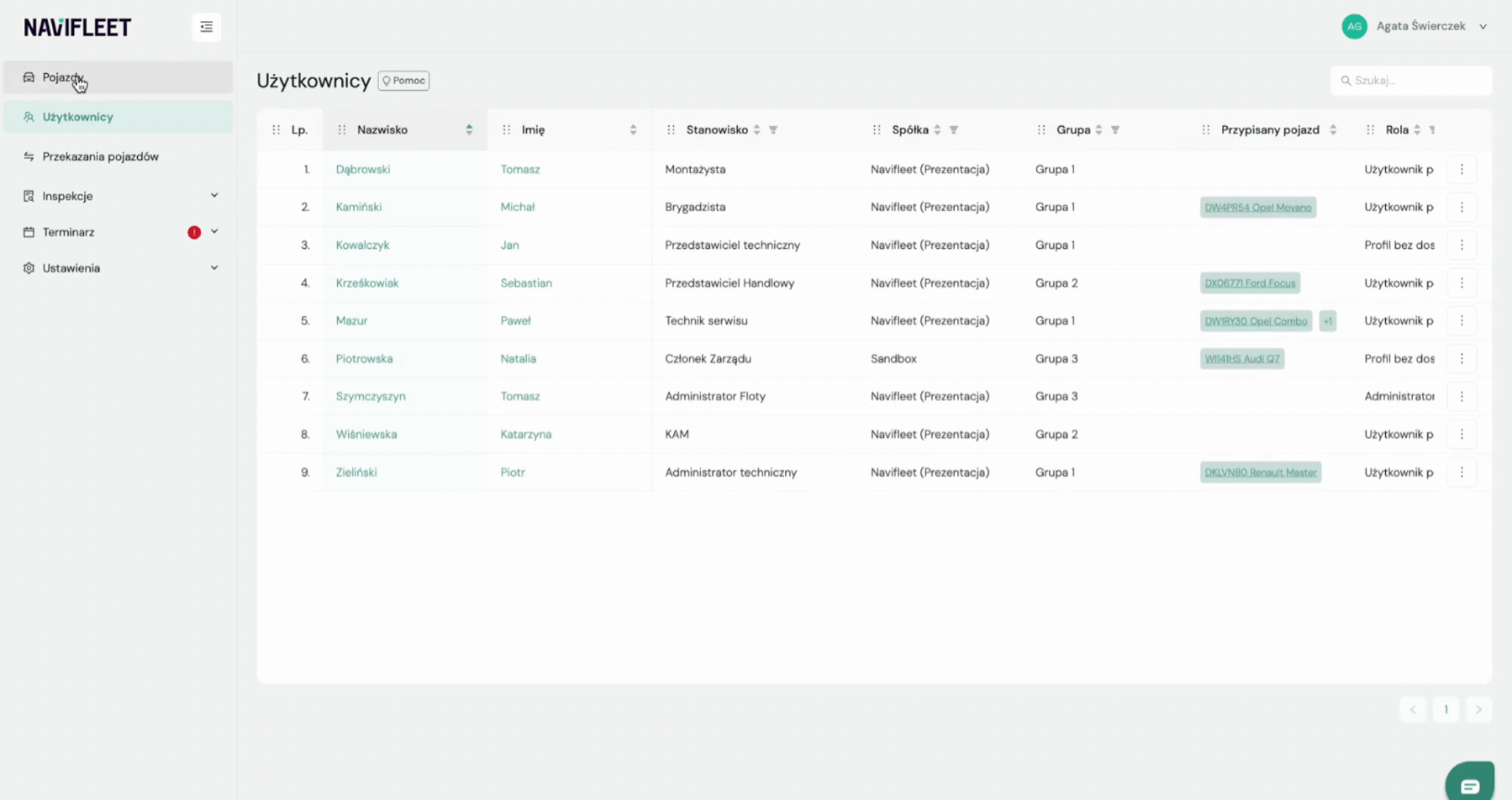Open the user profile of Kamiński
The image size is (1512, 800).
tap(358, 207)
